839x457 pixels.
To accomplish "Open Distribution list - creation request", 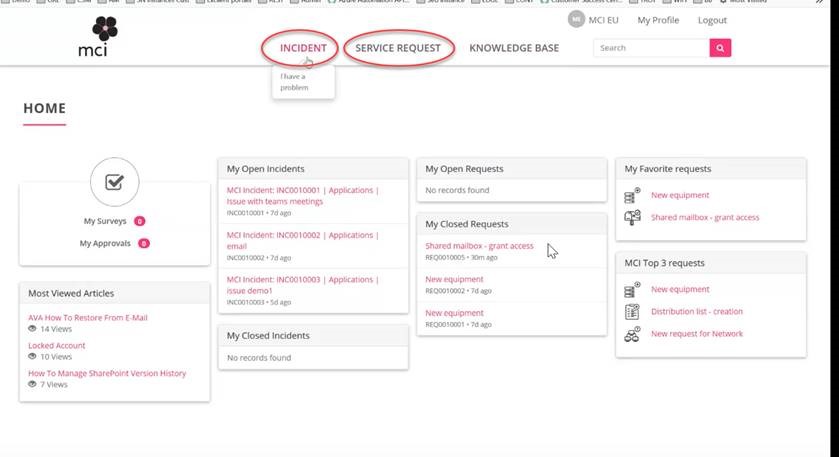I will [x=697, y=311].
